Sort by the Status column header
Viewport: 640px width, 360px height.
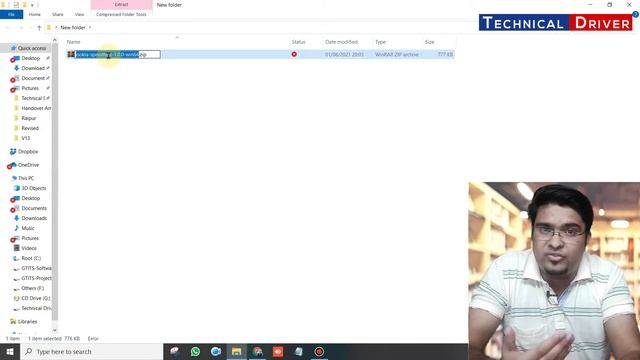pos(298,42)
